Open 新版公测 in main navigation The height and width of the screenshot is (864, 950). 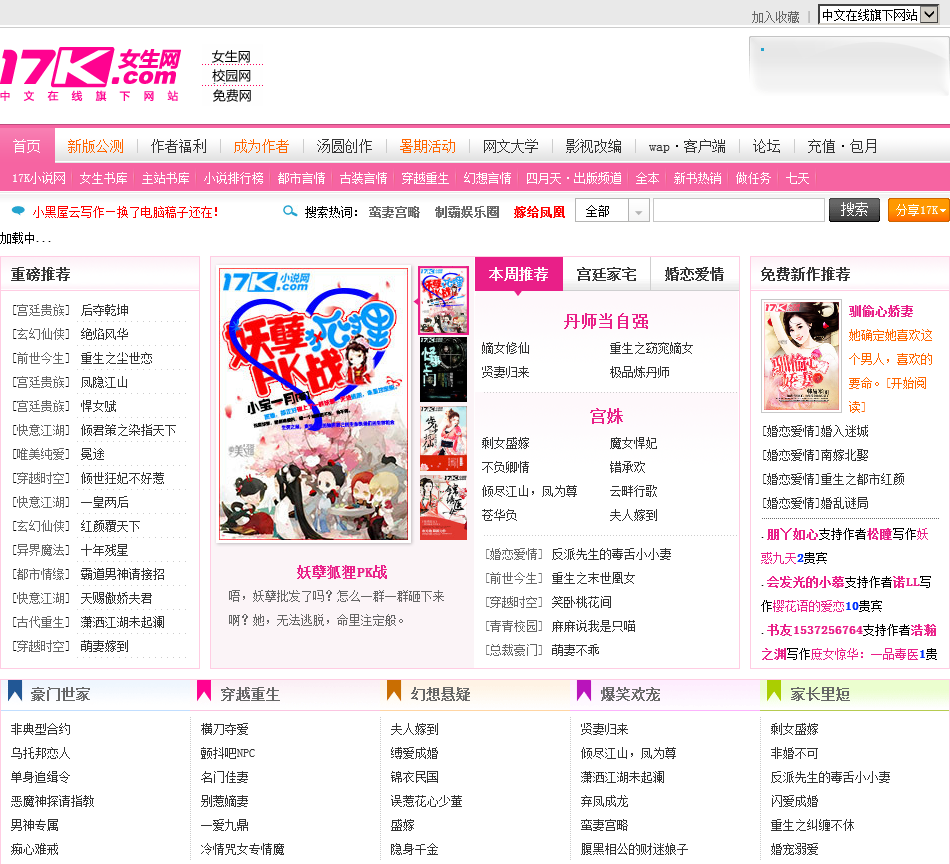click(x=96, y=146)
